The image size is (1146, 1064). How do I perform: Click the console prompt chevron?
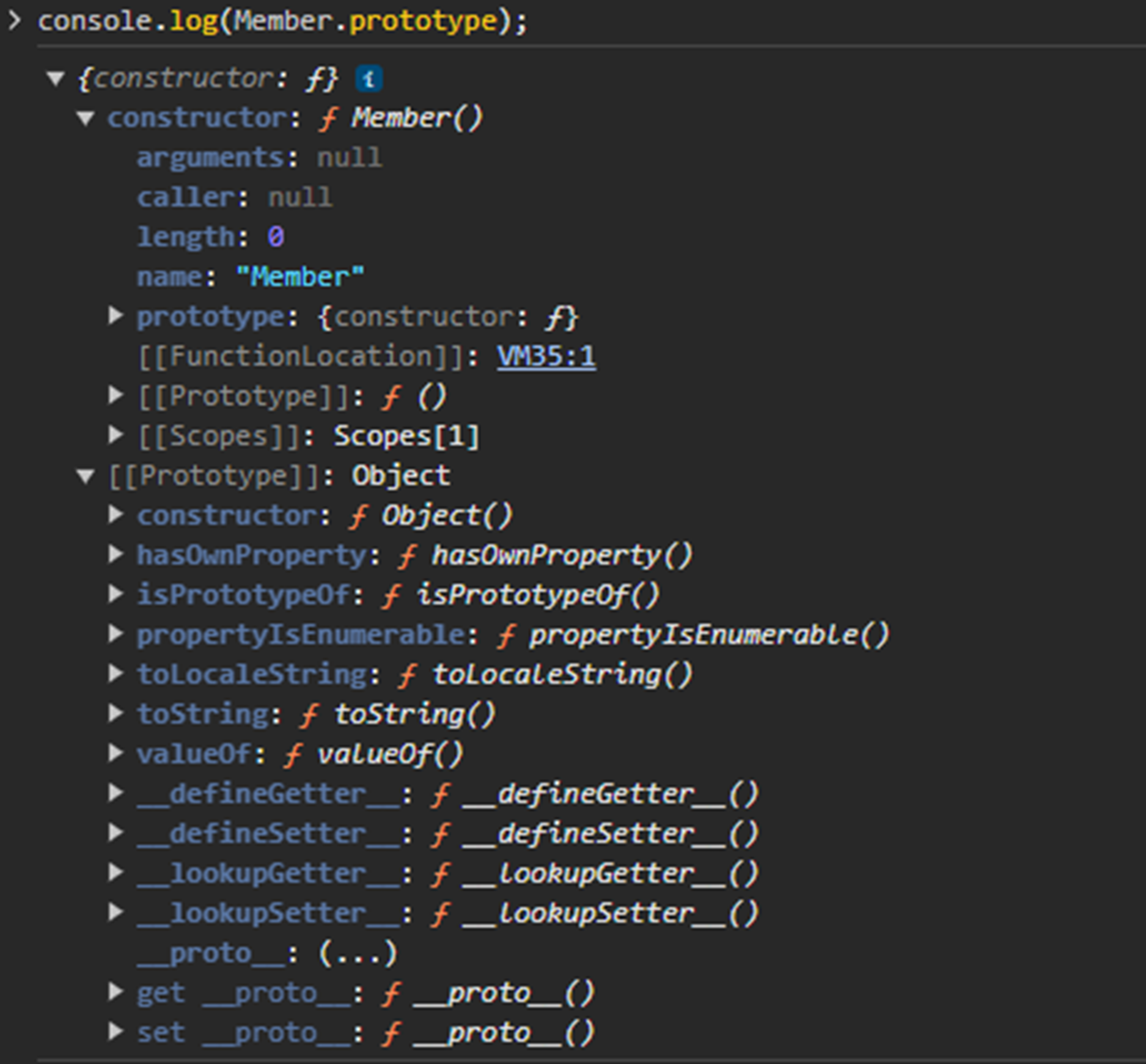click(13, 20)
